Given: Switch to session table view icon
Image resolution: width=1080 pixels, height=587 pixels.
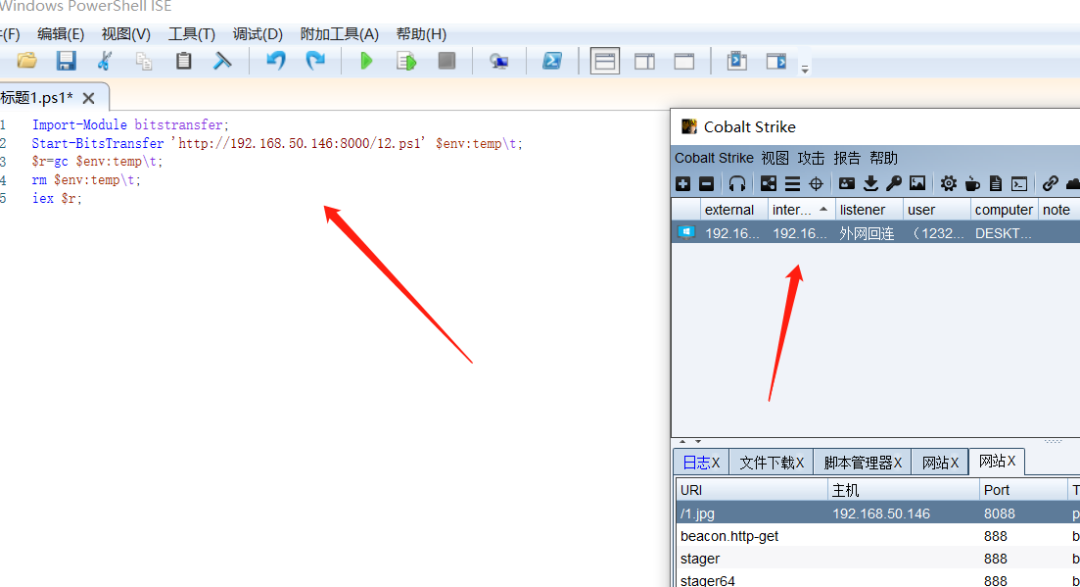Looking at the screenshot, I should pos(792,183).
